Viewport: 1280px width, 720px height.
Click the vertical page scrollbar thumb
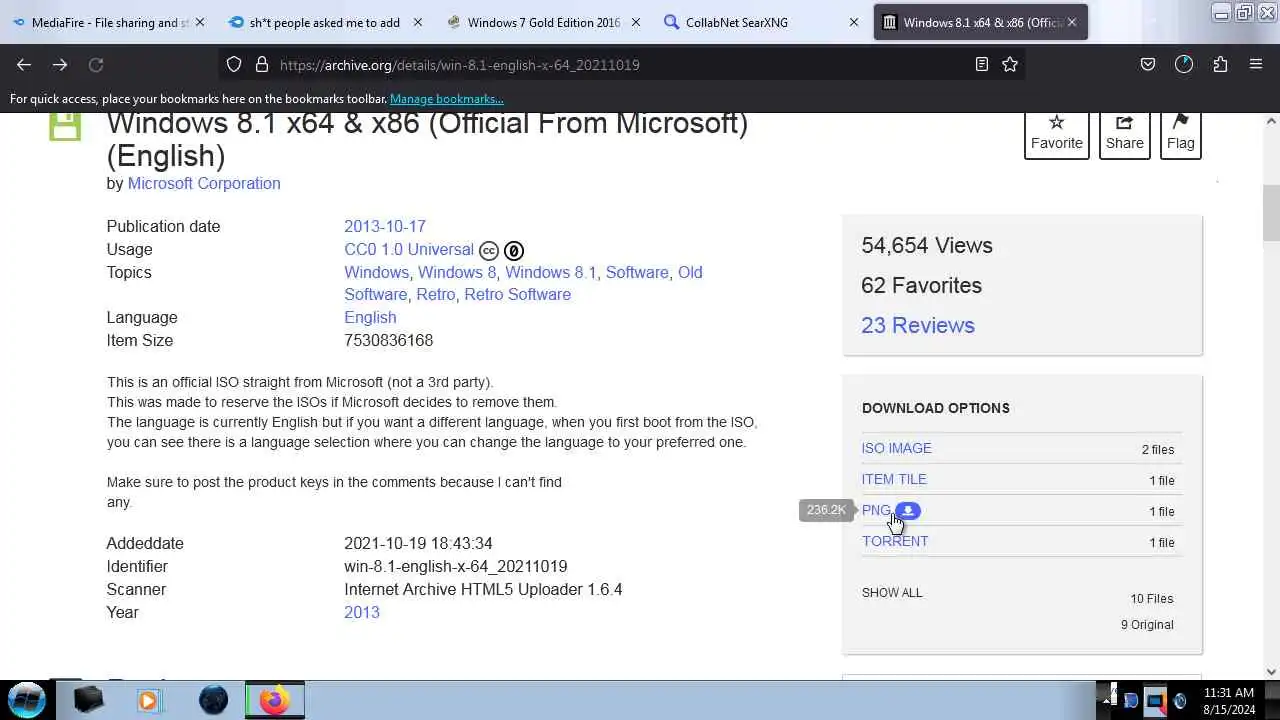point(1271,213)
